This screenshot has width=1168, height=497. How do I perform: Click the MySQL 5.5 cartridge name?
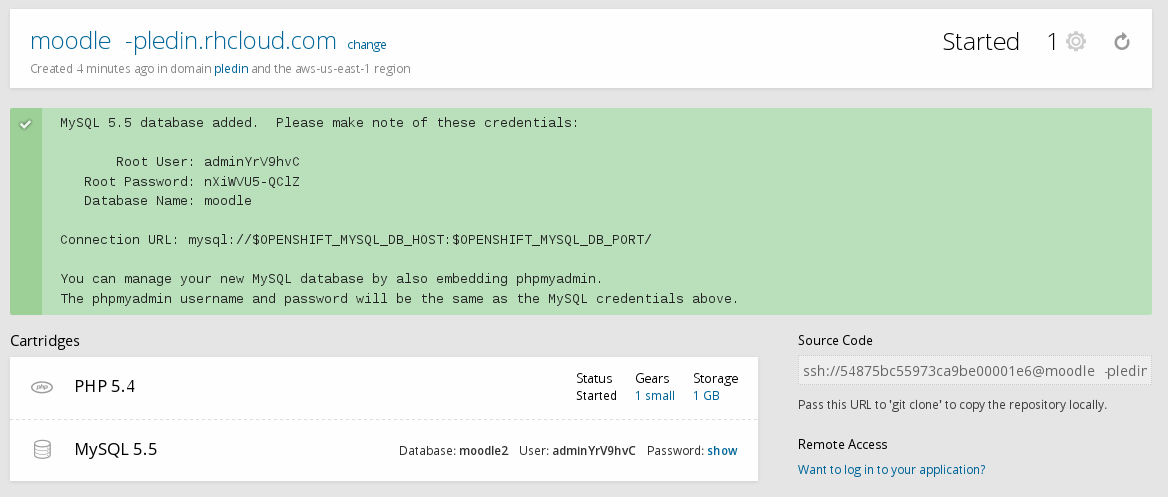[x=116, y=449]
